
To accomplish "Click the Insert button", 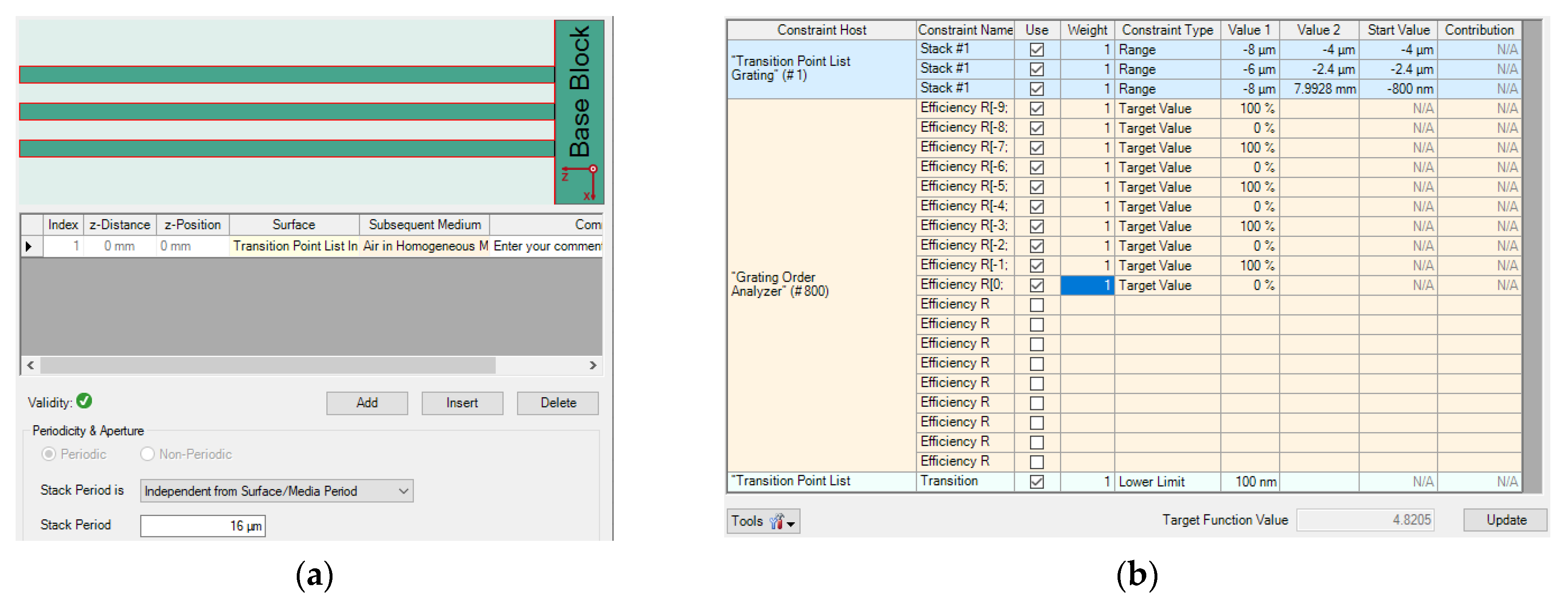I will point(462,403).
